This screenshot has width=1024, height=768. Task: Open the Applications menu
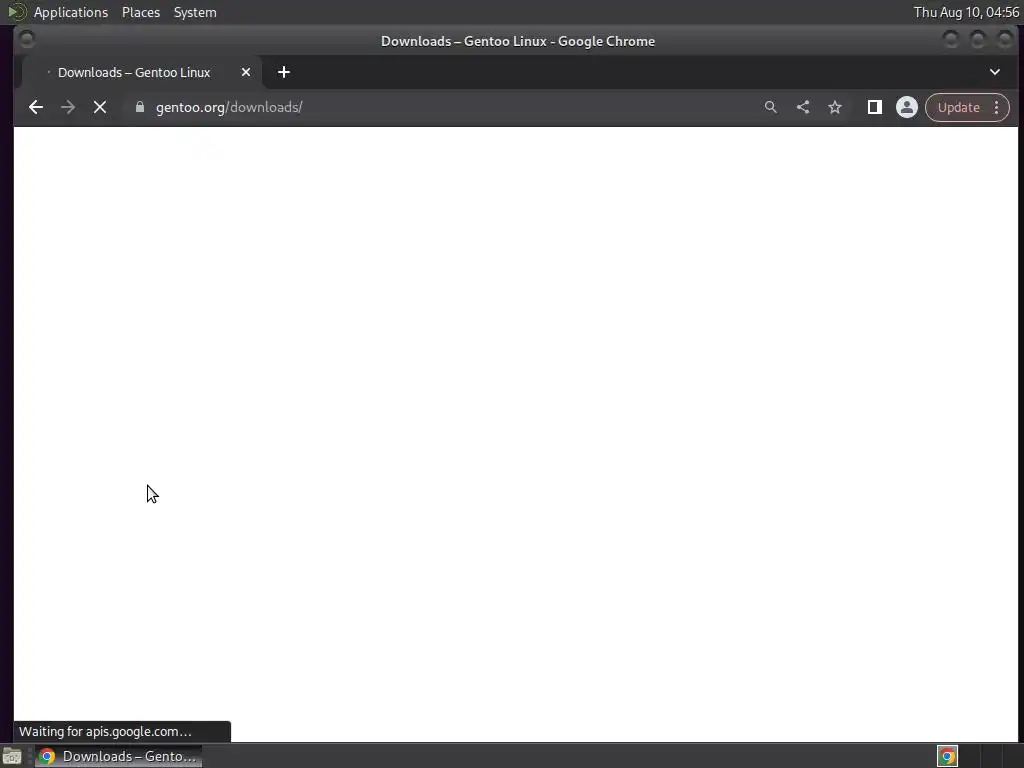[71, 12]
